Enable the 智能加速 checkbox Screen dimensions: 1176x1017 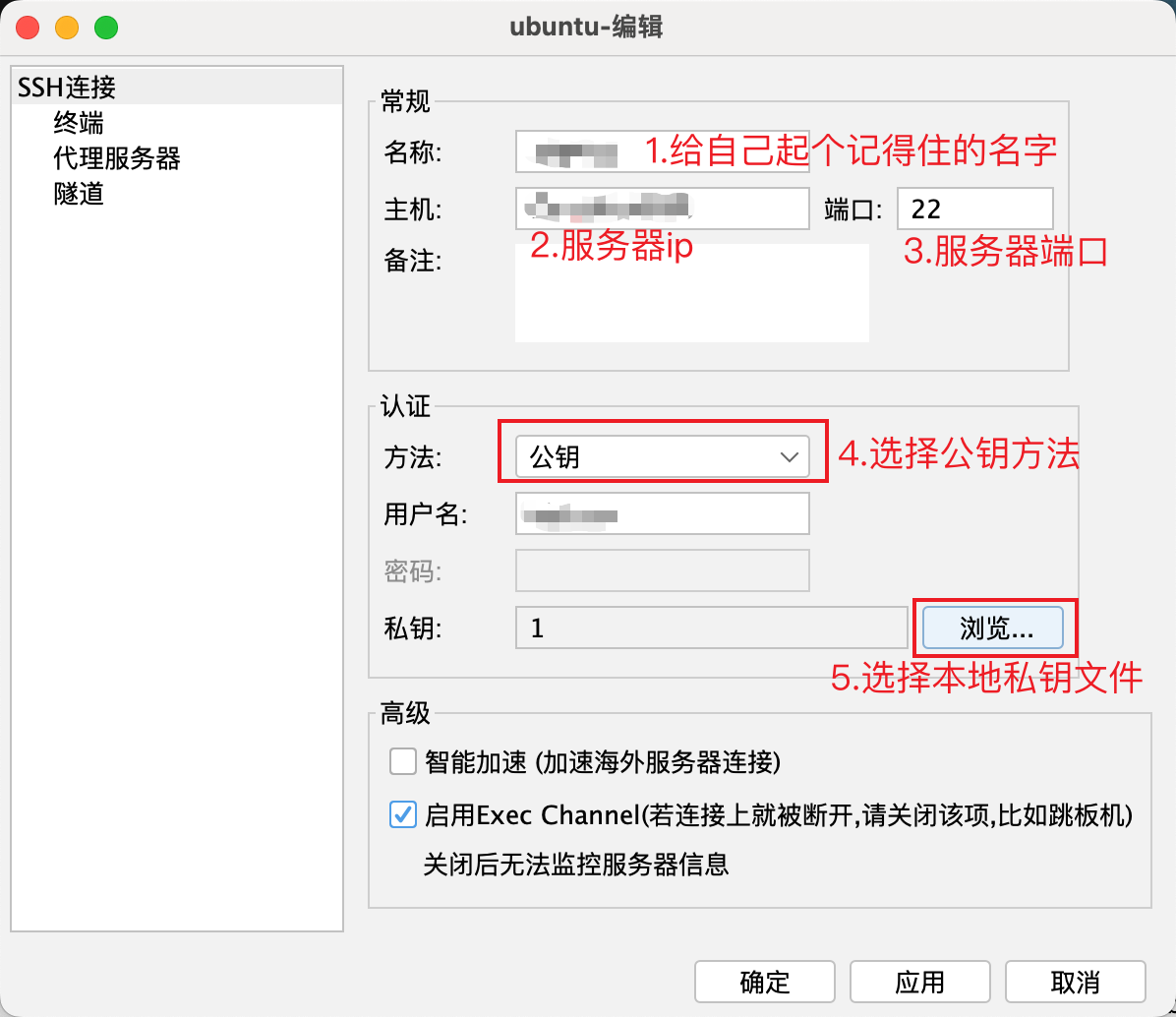[x=403, y=761]
